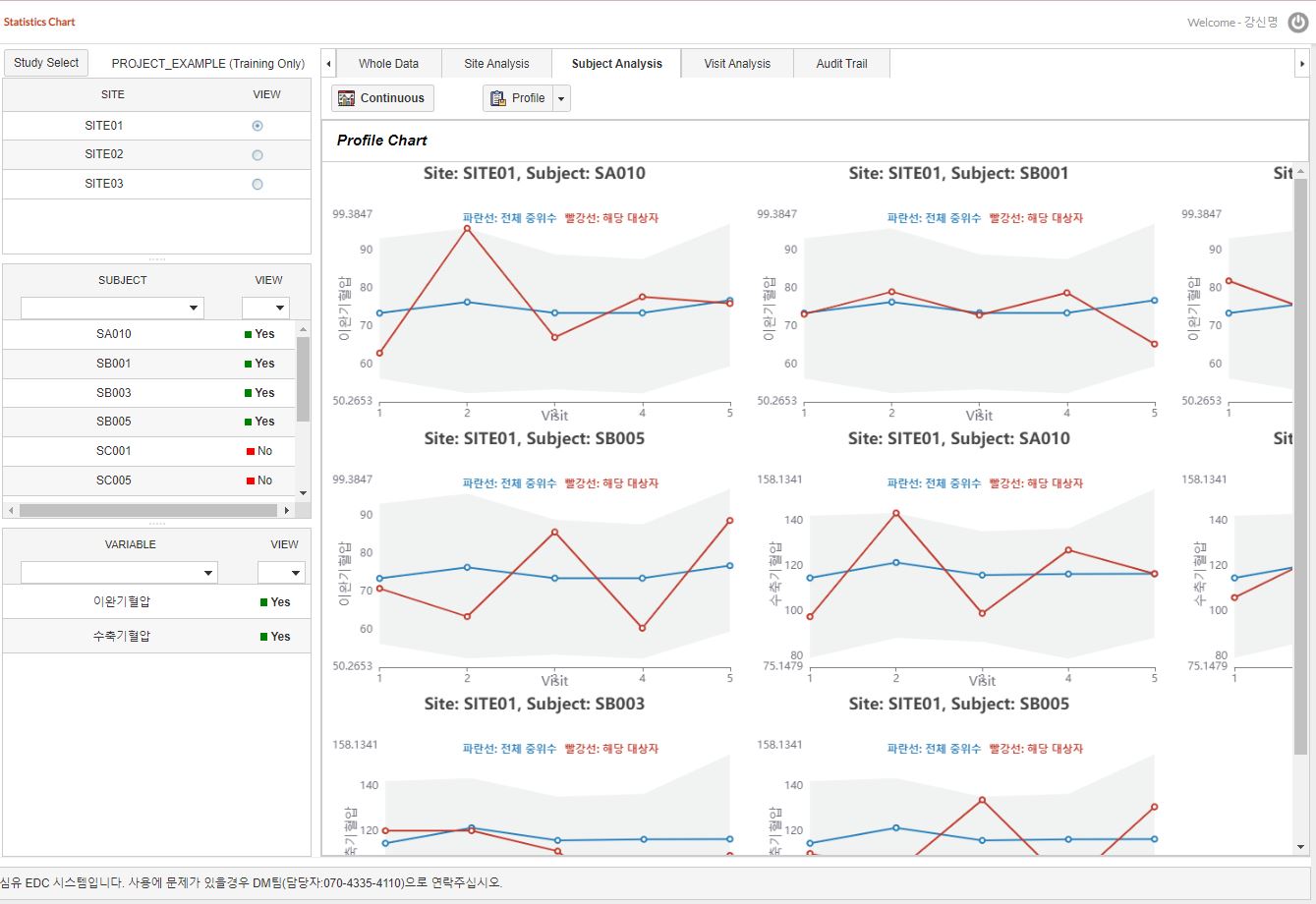This screenshot has height=904, width=1316.
Task: Click the SUBJECT column header
Action: (x=123, y=280)
